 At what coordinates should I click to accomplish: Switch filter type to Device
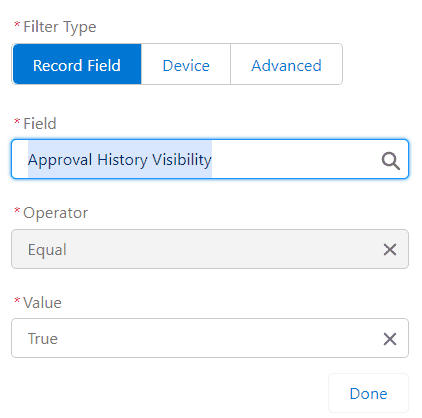coord(186,64)
